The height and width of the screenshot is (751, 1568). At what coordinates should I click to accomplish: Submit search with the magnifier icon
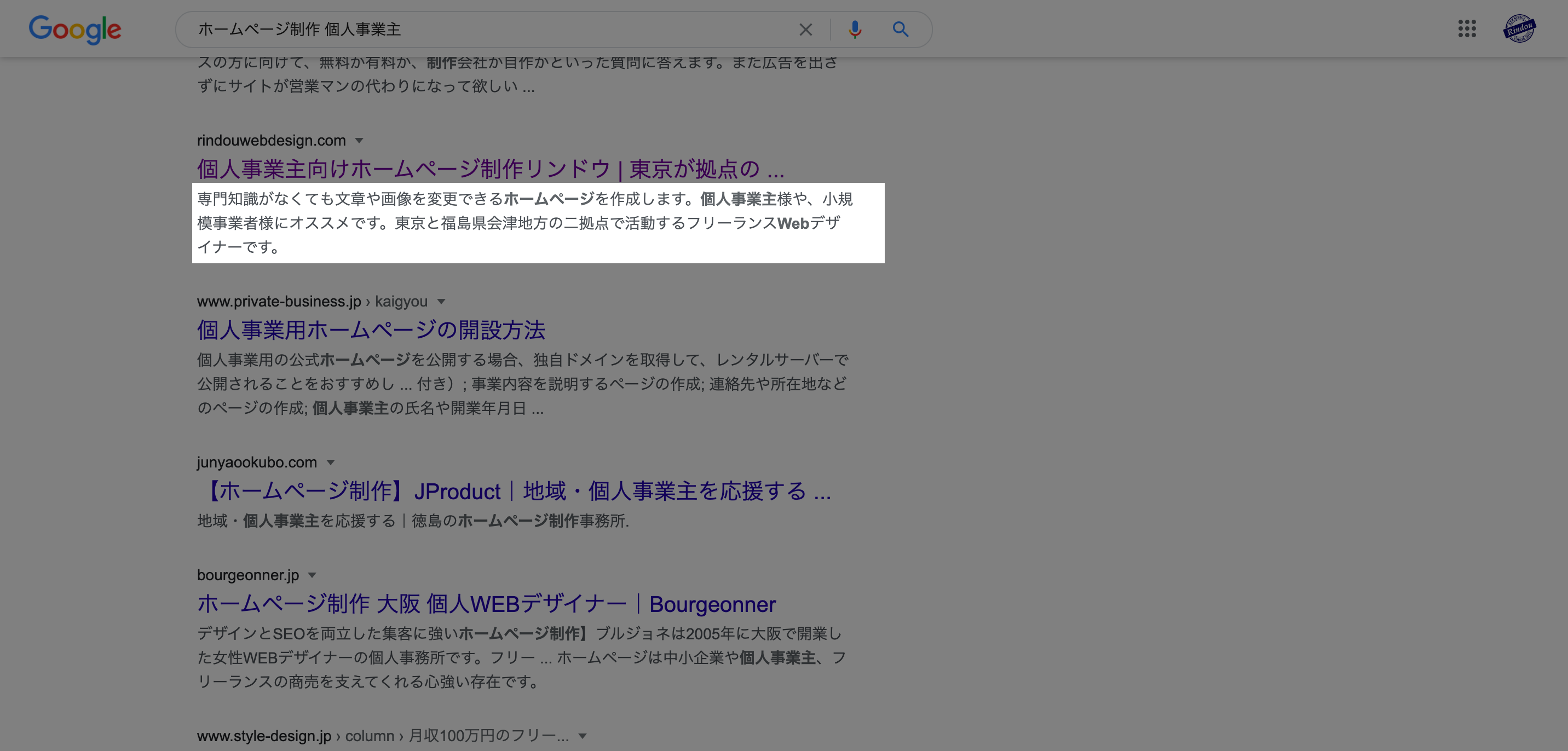coord(900,30)
